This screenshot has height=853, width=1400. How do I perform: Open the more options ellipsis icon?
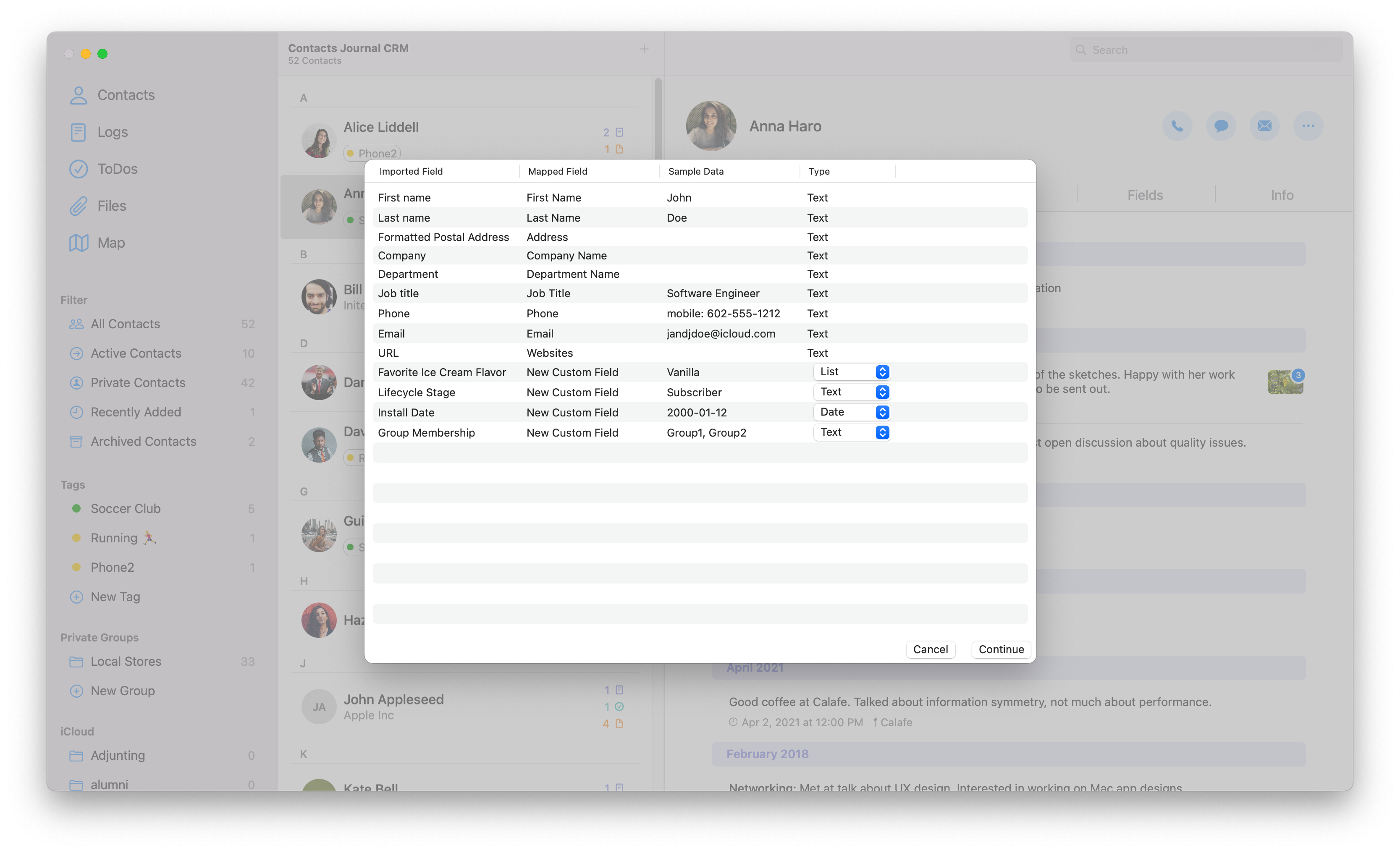1308,126
